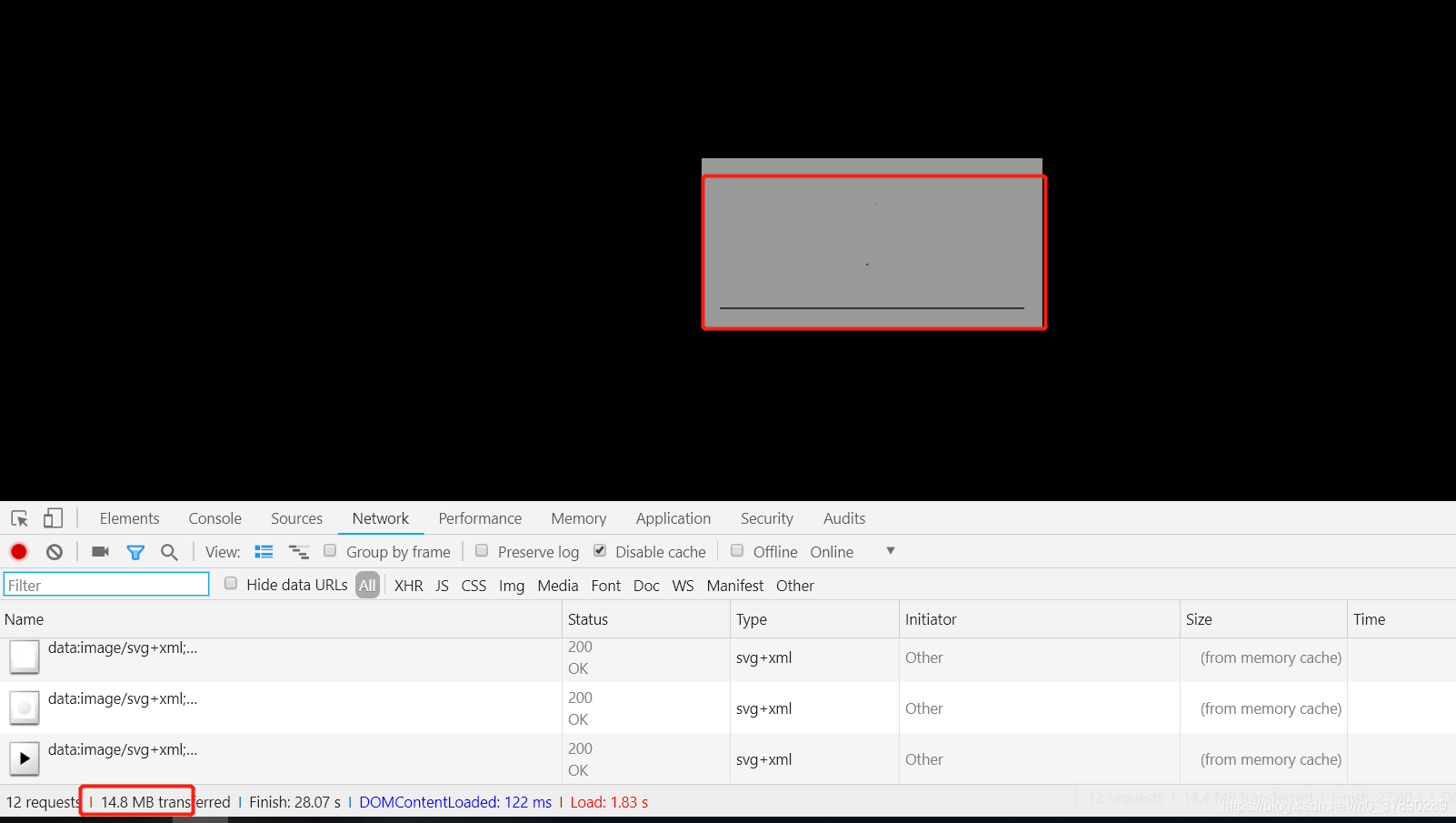
Task: Go to the Performance tab
Action: click(x=480, y=518)
